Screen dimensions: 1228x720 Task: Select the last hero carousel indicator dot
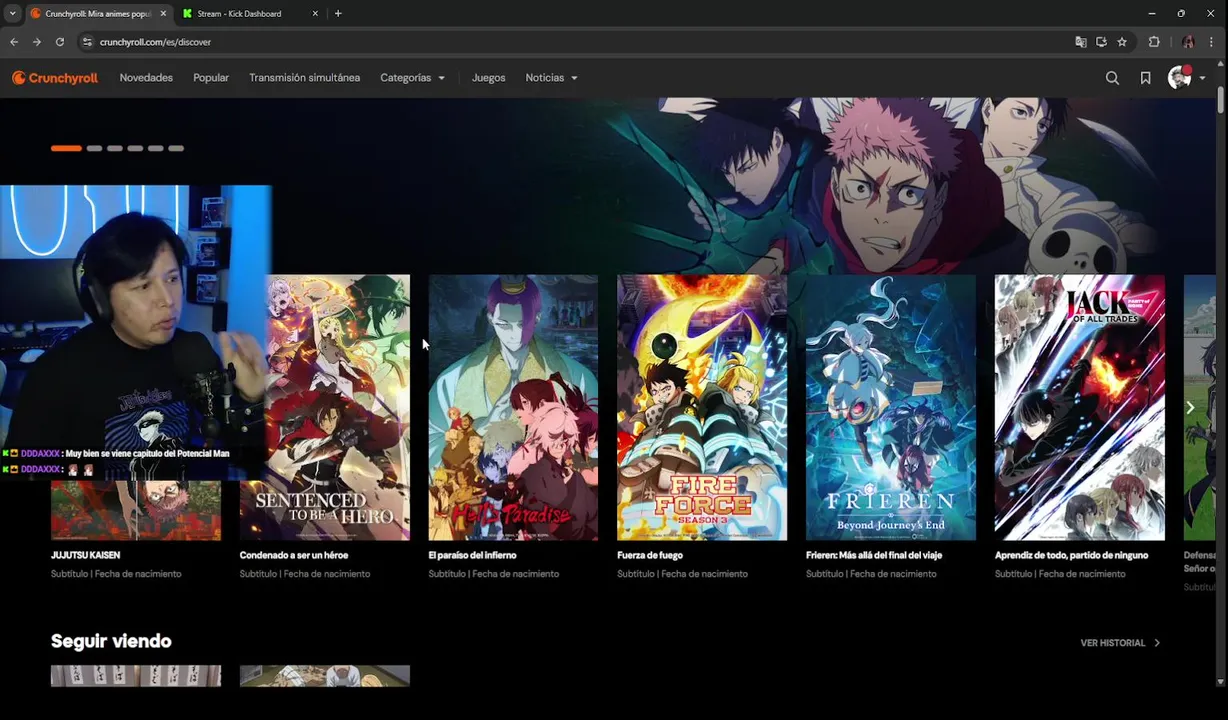pos(176,148)
